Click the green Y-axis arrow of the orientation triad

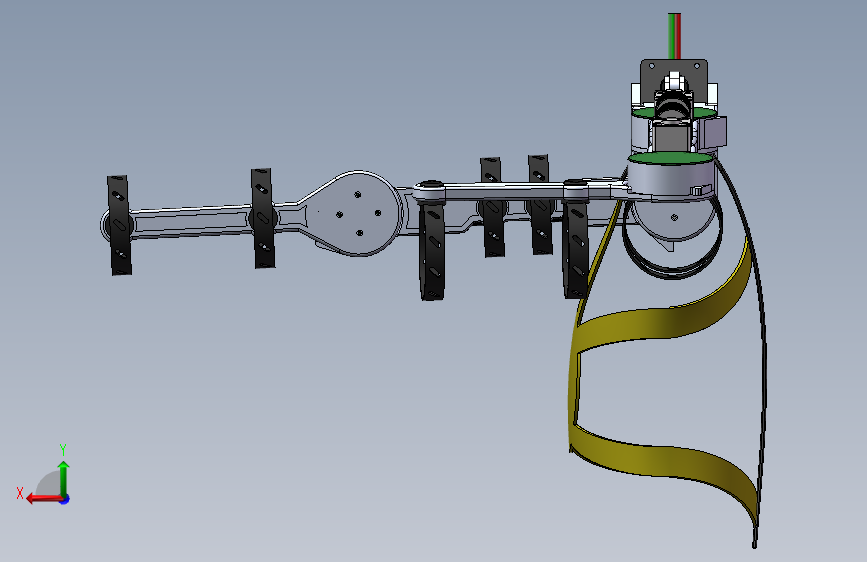click(64, 478)
